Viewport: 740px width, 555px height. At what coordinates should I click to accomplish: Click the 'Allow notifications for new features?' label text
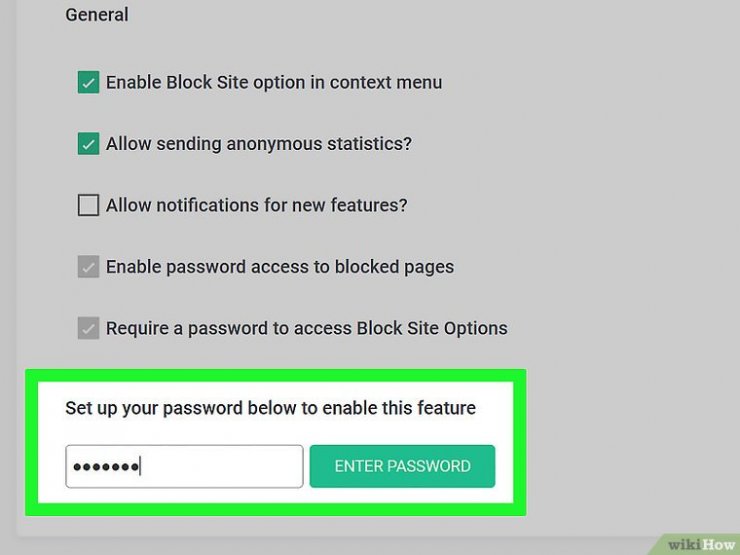tap(256, 205)
